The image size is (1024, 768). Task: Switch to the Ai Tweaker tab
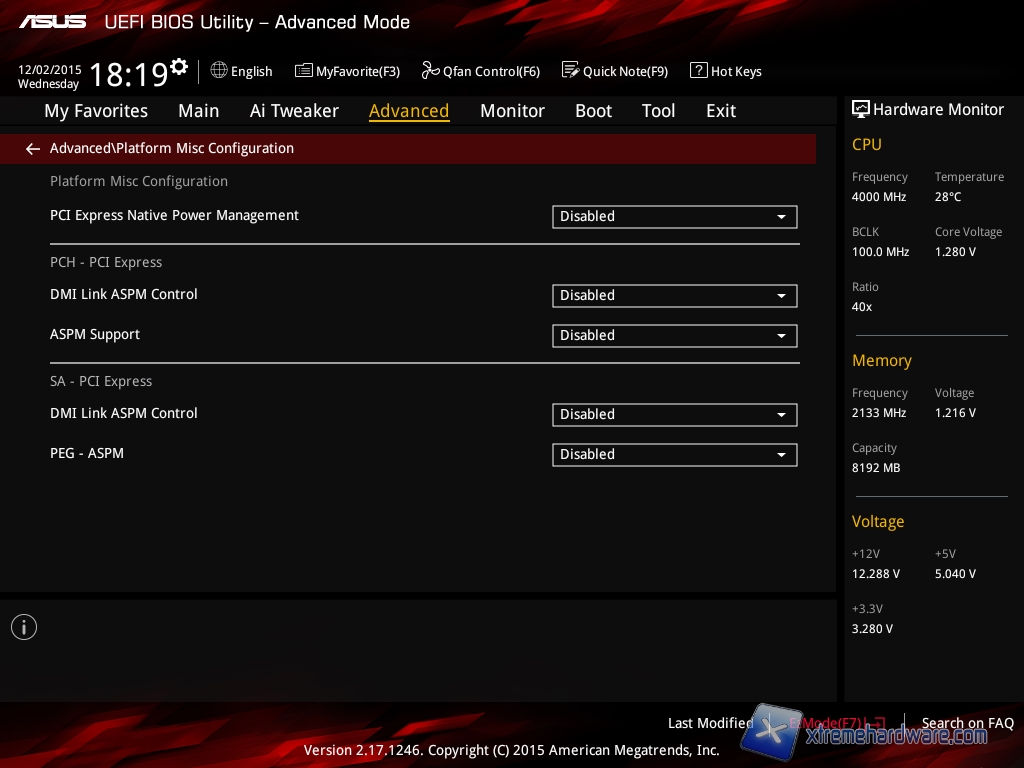click(294, 111)
